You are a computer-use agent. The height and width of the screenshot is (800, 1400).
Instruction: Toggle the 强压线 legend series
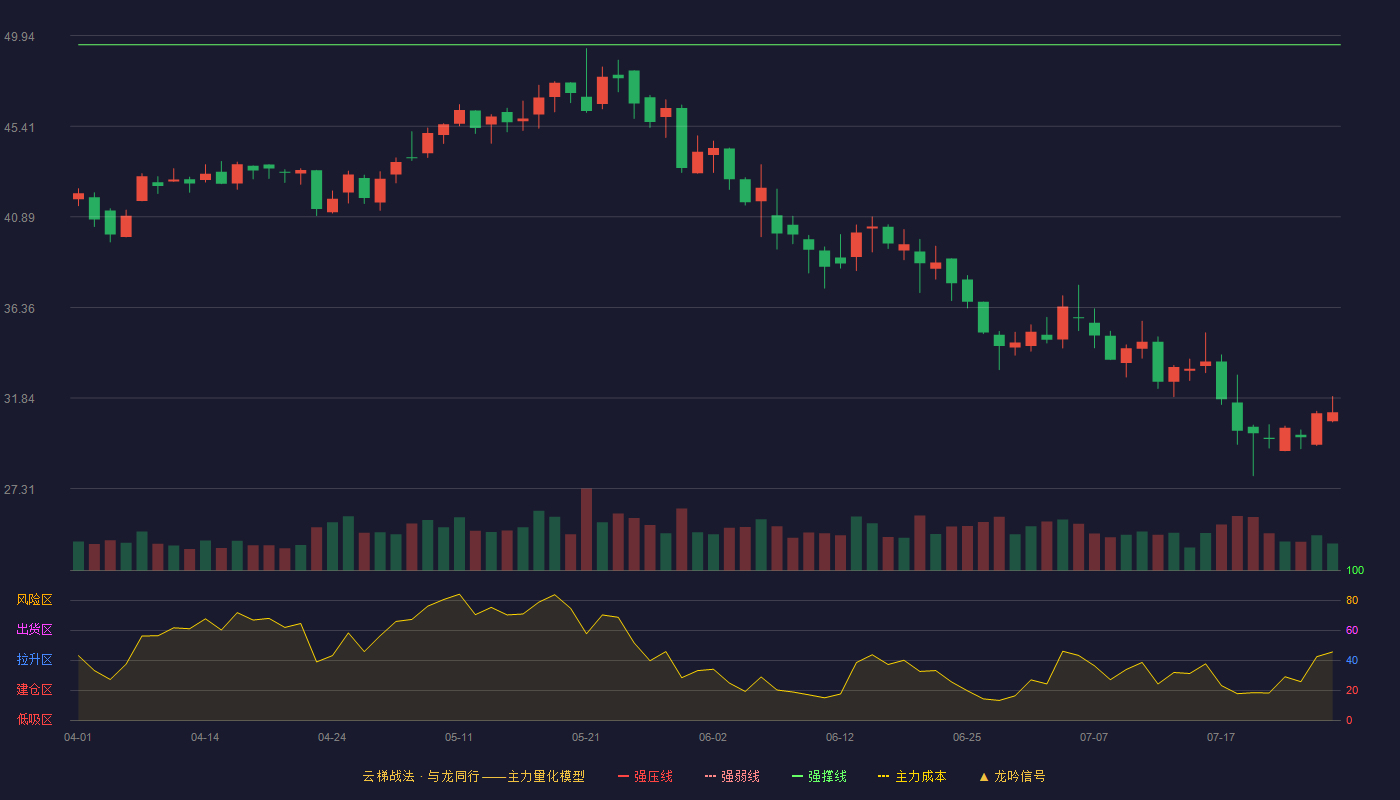tap(645, 776)
